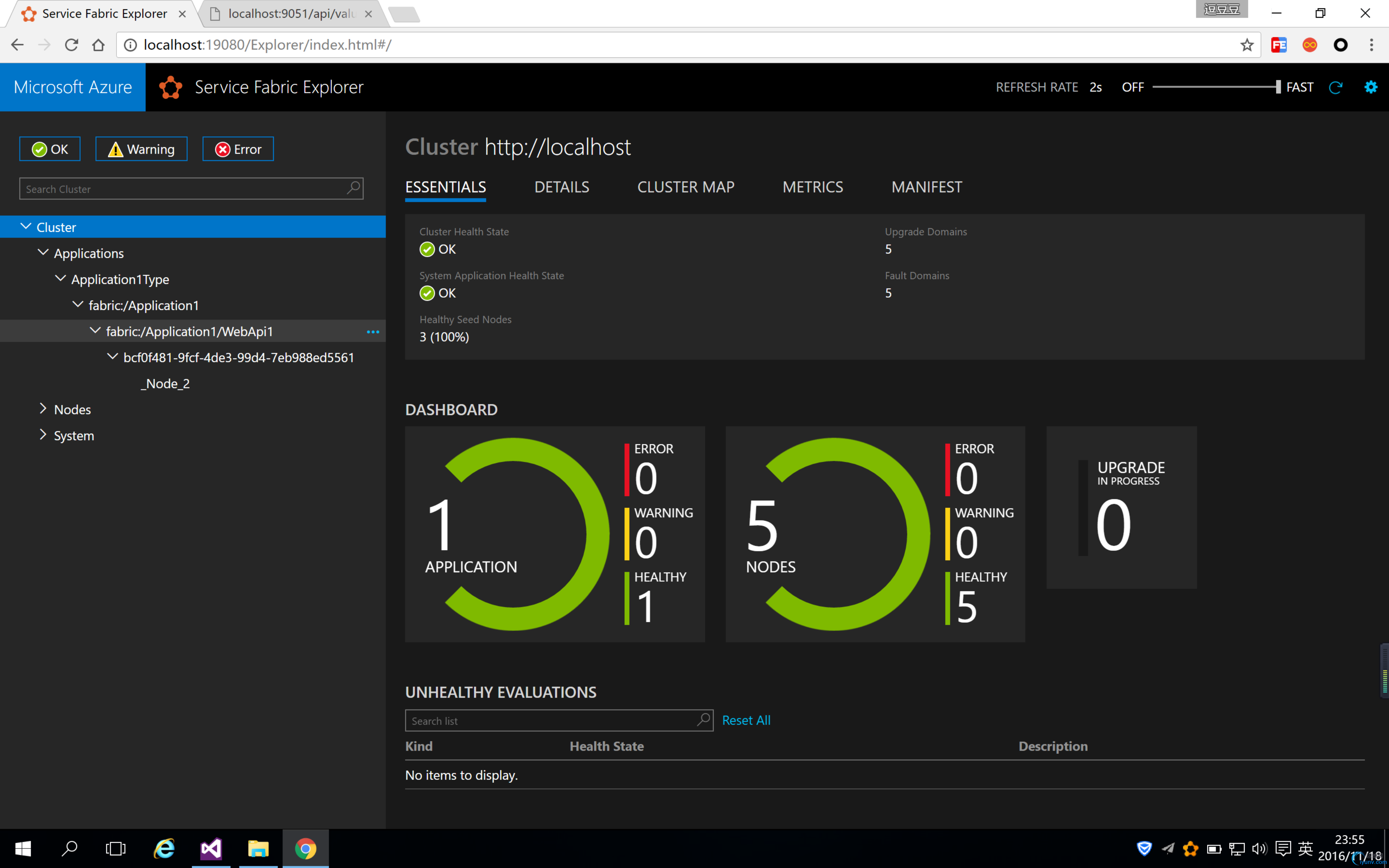Expand the Nodes tree item
1389x868 pixels.
click(43, 409)
